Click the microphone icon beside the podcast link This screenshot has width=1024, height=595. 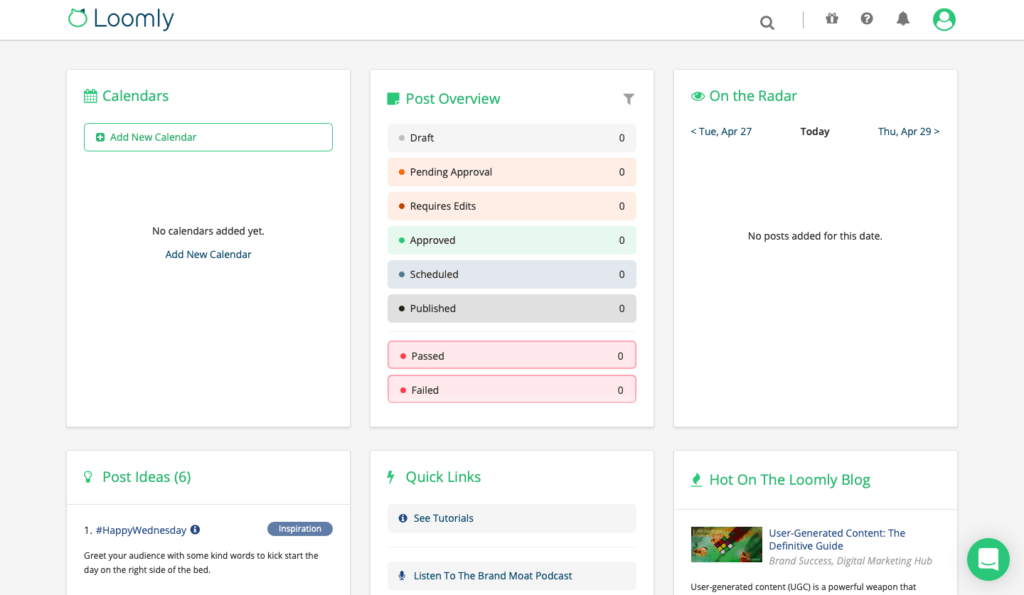point(401,575)
